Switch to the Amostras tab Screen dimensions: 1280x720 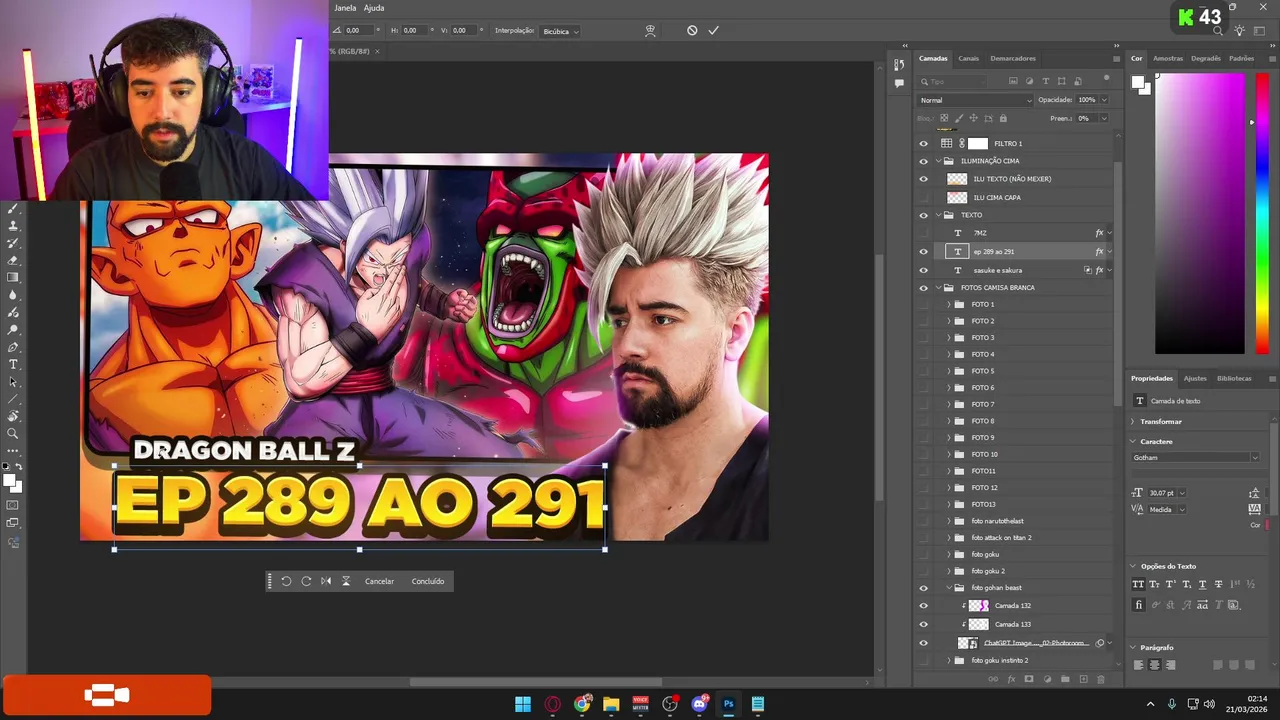tap(1168, 58)
